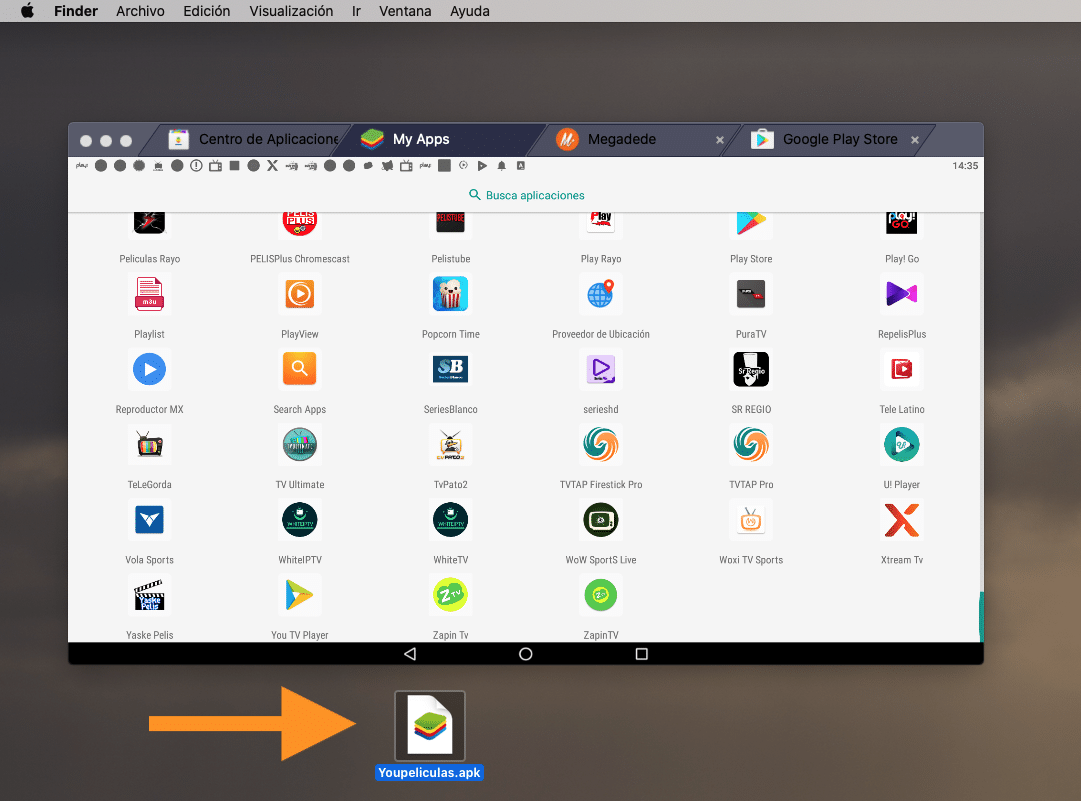1081x801 pixels.
Task: Open the RepelisPlus app
Action: pos(901,295)
